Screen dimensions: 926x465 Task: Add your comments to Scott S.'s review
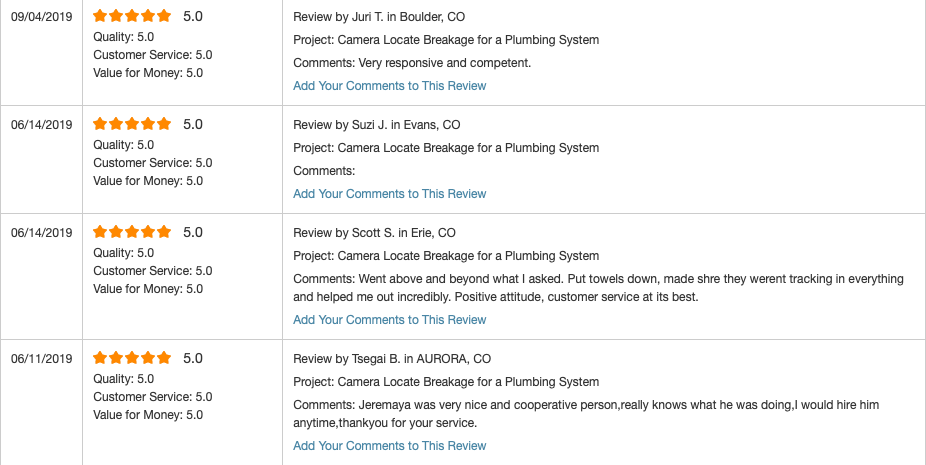[389, 320]
